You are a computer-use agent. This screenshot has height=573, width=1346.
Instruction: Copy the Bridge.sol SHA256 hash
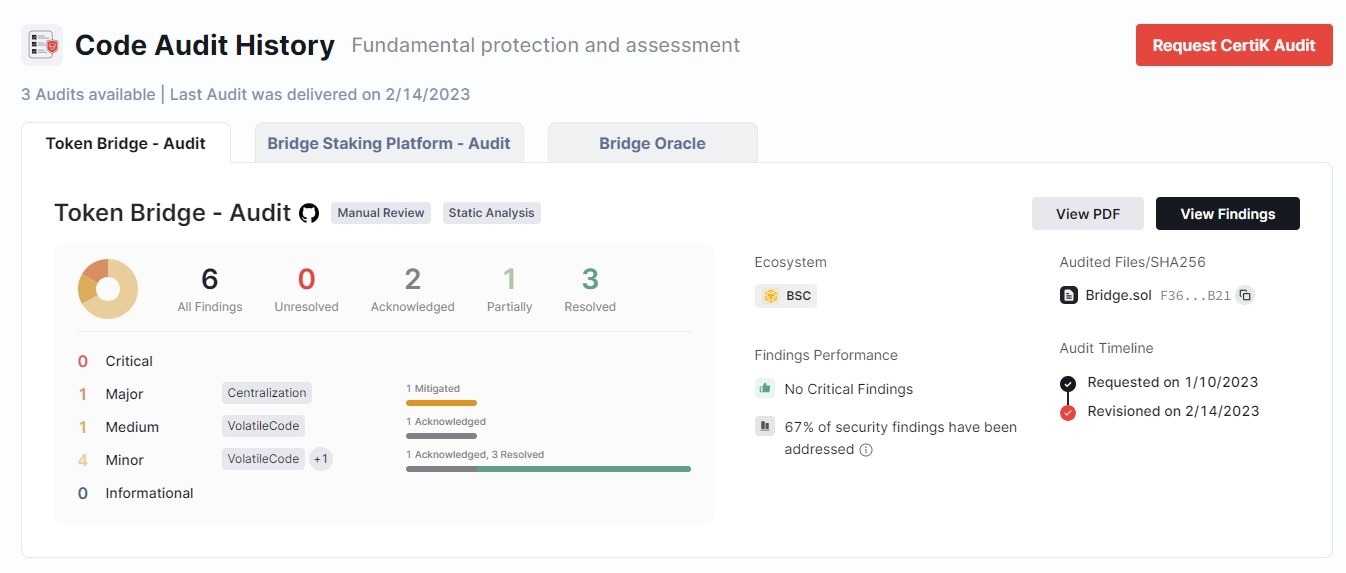tap(1244, 295)
